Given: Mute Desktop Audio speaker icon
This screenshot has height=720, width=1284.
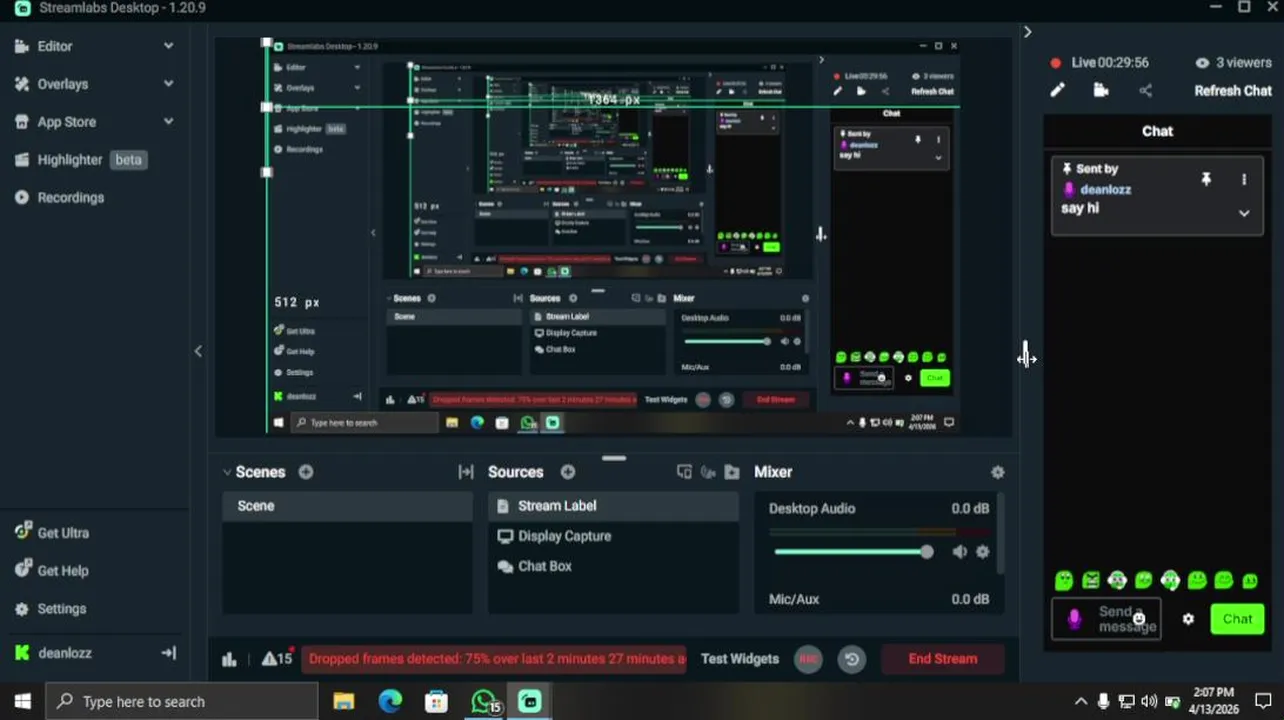Looking at the screenshot, I should point(959,552).
